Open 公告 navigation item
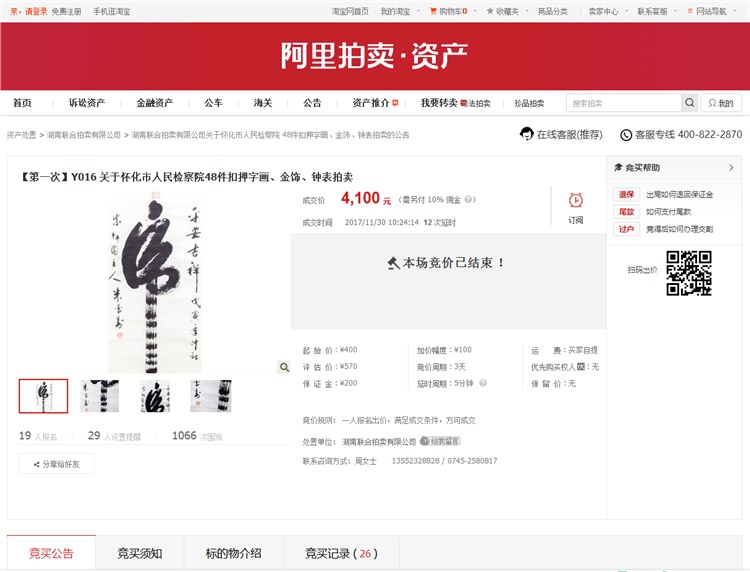The width and height of the screenshot is (750, 572). click(x=312, y=103)
